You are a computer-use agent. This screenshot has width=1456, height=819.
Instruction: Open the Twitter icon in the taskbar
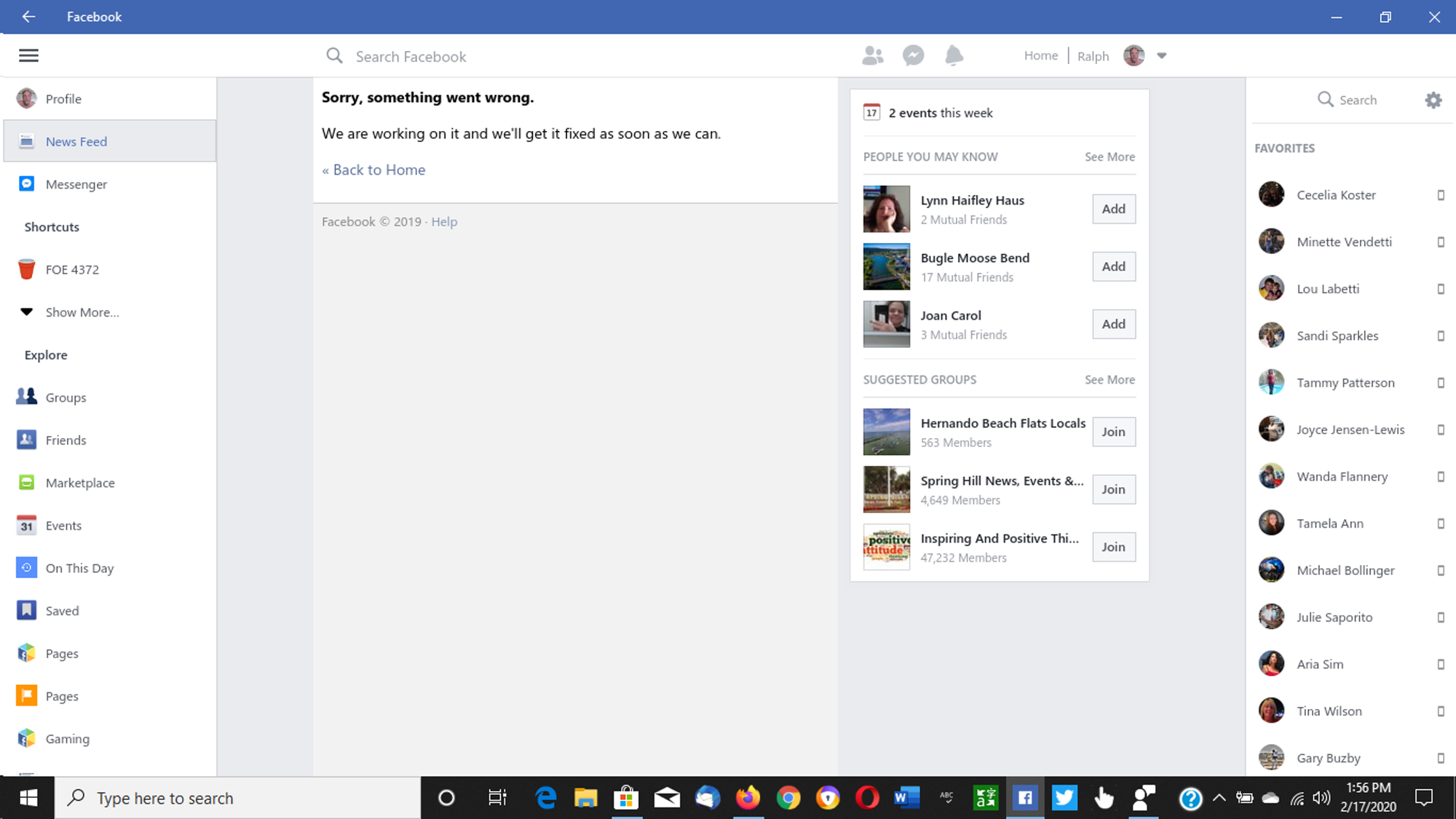click(1064, 798)
